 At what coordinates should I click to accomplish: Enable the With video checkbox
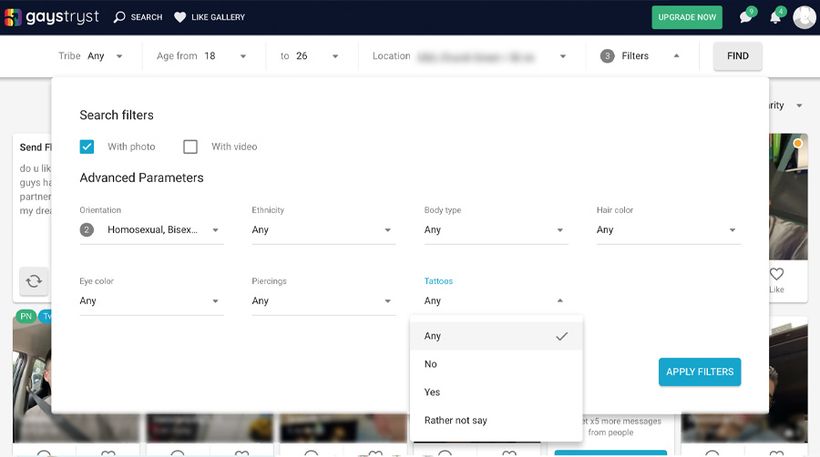pyautogui.click(x=190, y=146)
